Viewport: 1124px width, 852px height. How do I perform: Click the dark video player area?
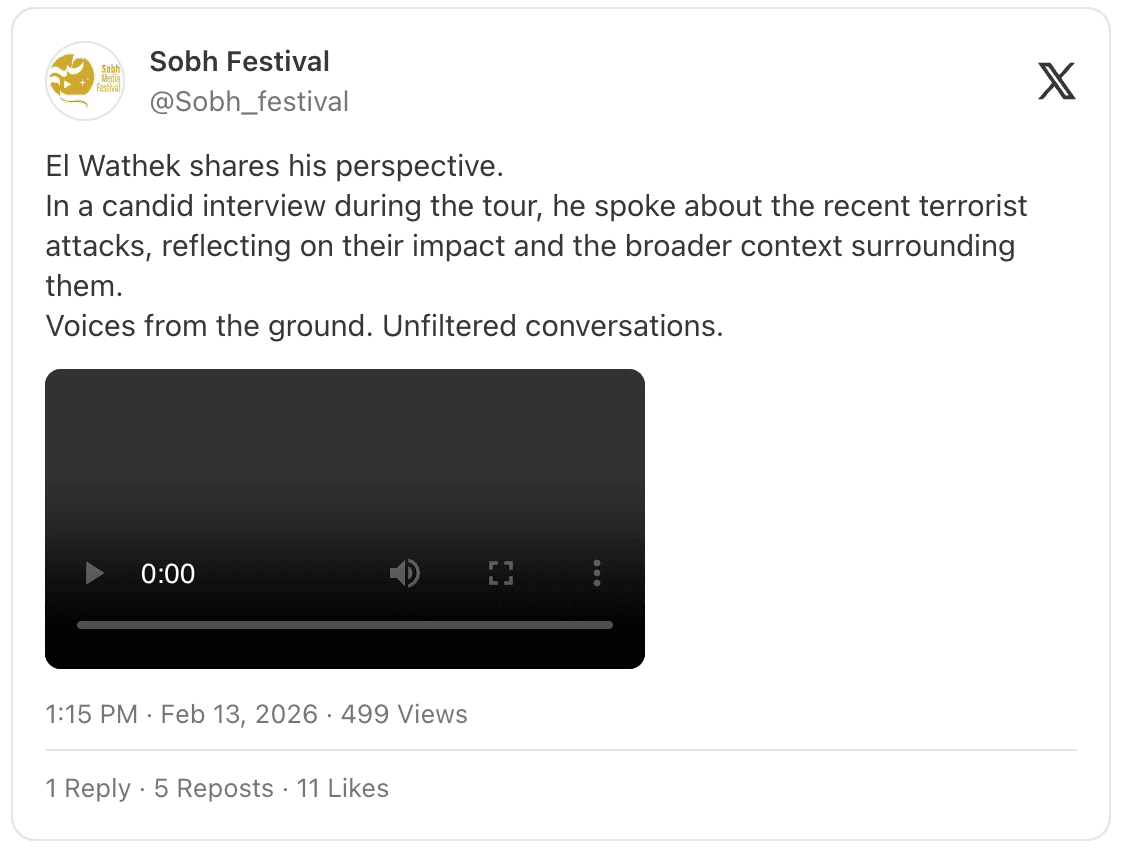point(345,460)
